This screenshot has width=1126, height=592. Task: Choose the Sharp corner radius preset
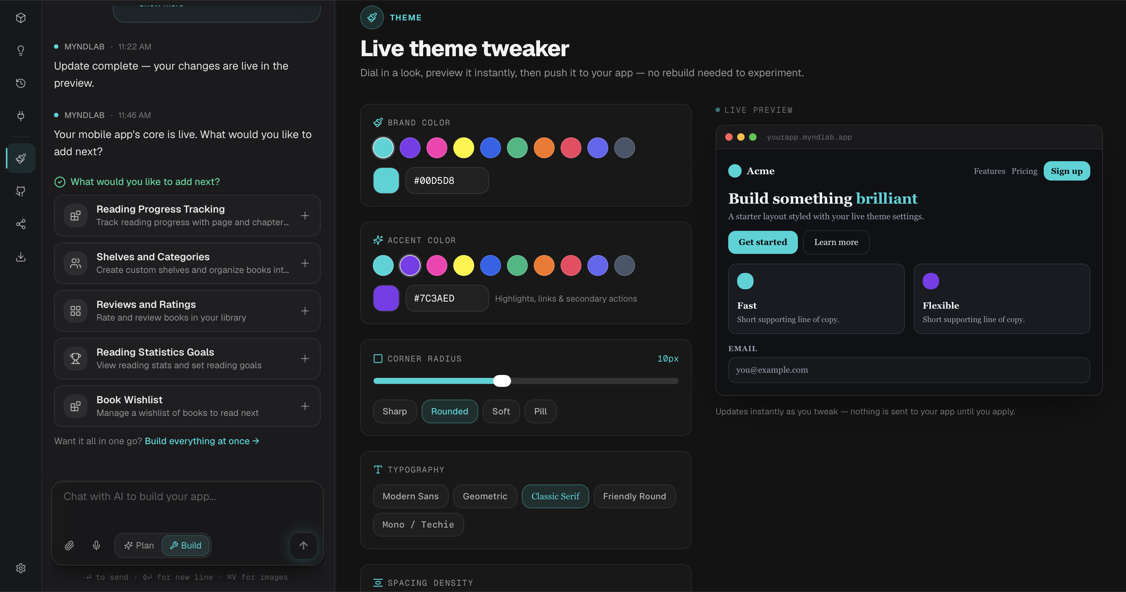[x=395, y=412]
